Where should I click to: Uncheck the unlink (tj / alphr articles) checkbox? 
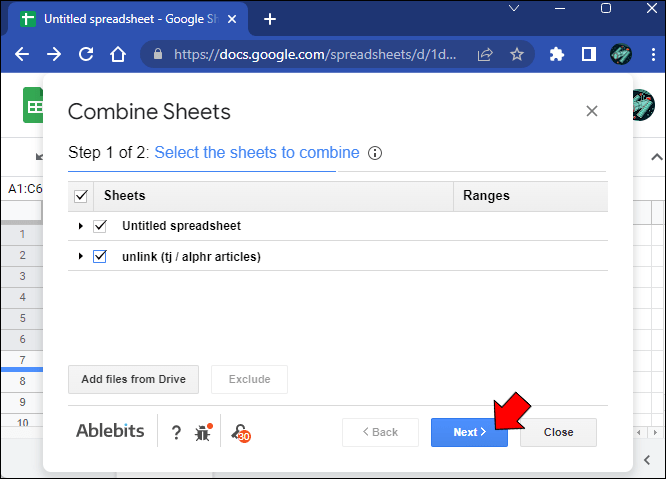pos(100,257)
